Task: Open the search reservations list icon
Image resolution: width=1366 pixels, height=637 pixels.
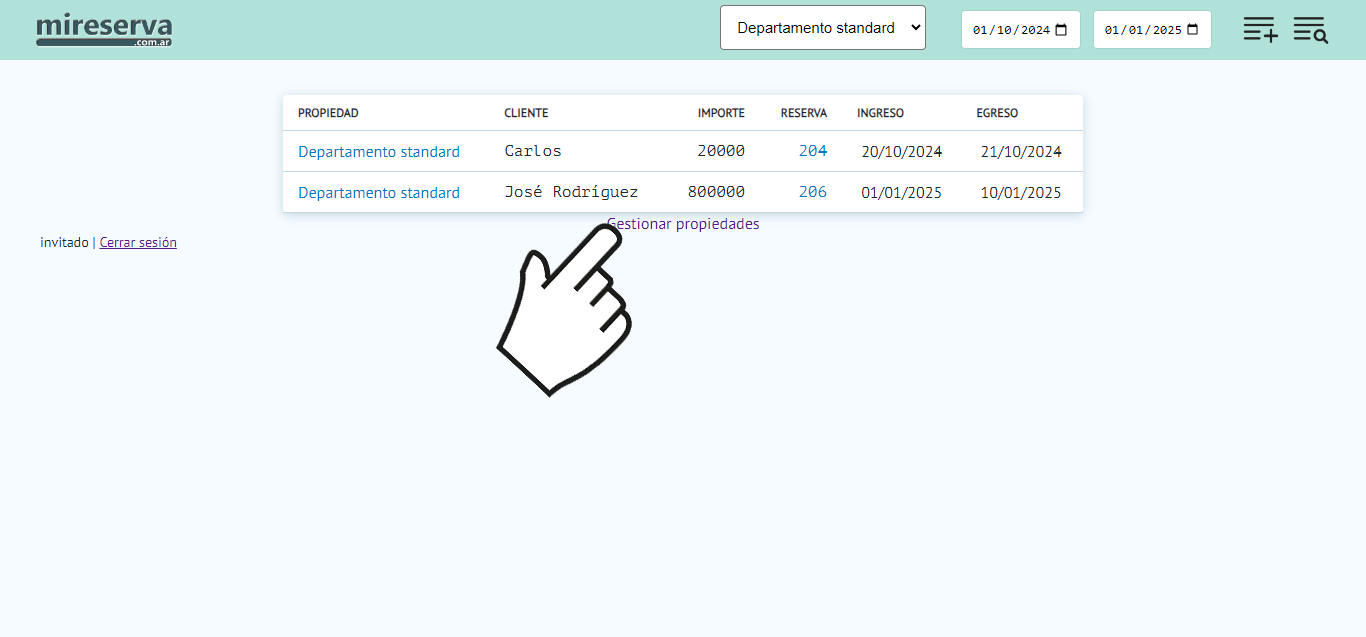Action: (x=1310, y=29)
